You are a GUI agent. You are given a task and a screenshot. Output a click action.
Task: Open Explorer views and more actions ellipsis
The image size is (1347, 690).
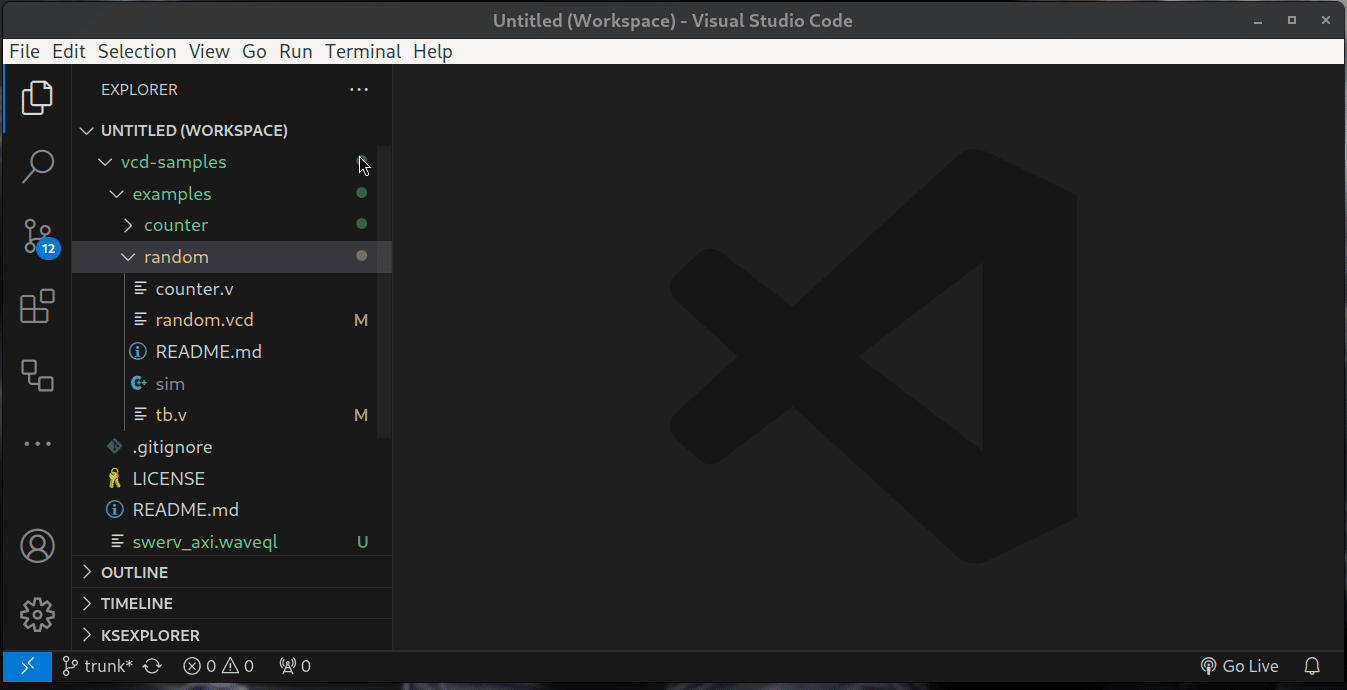point(359,90)
